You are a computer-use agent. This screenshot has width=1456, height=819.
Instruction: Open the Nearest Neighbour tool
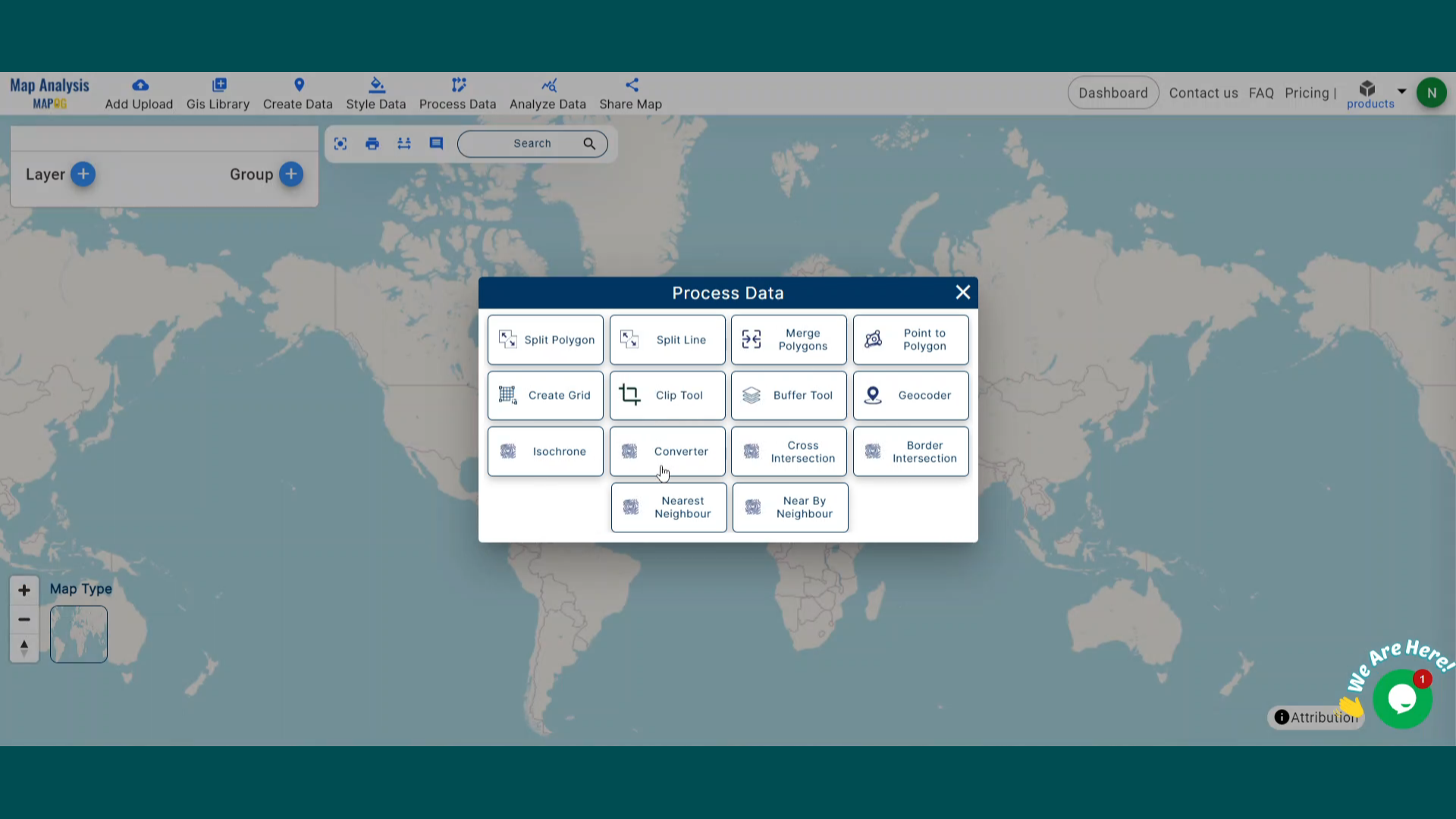[x=668, y=507]
